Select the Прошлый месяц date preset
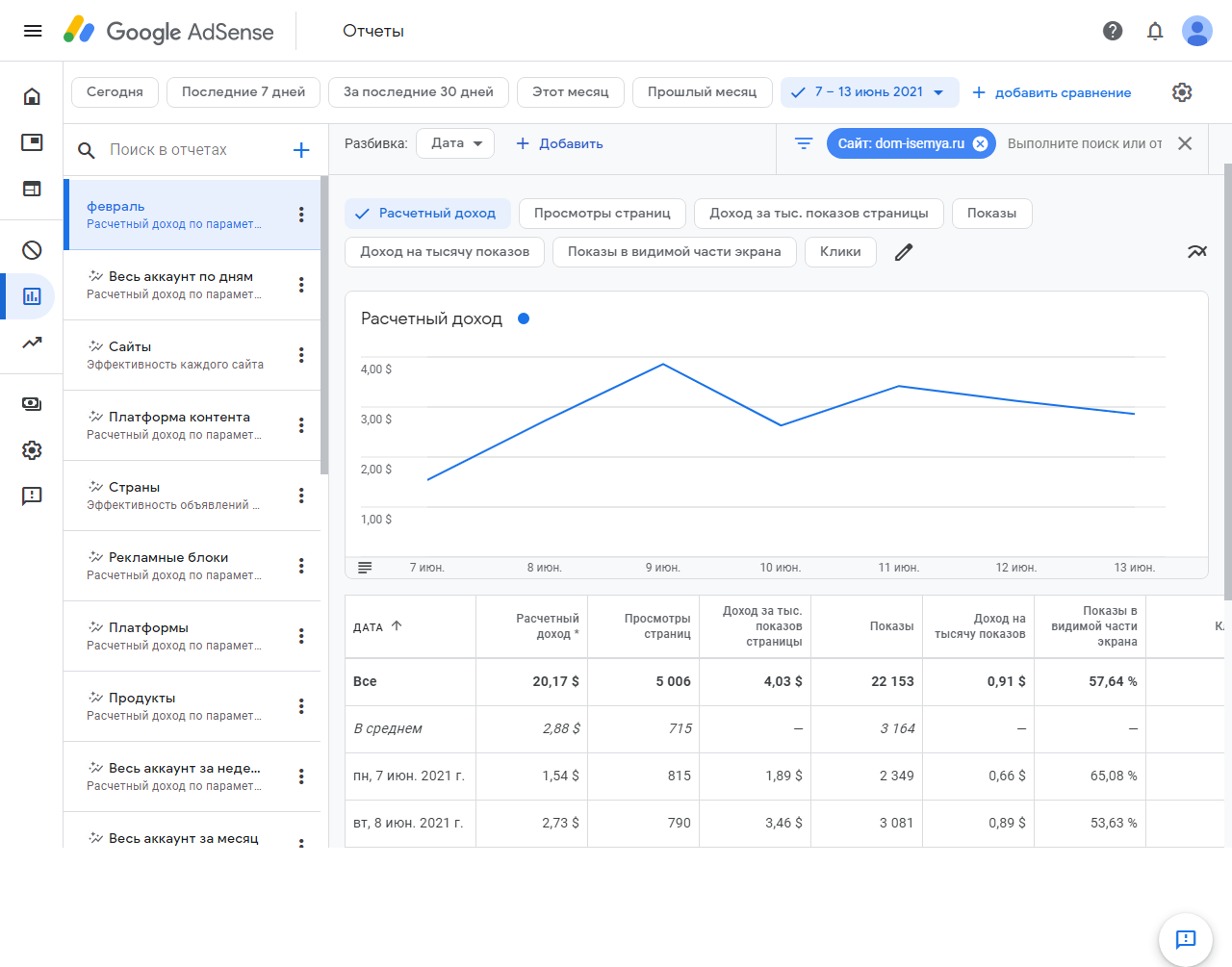Image resolution: width=1232 pixels, height=967 pixels. pyautogui.click(x=702, y=92)
